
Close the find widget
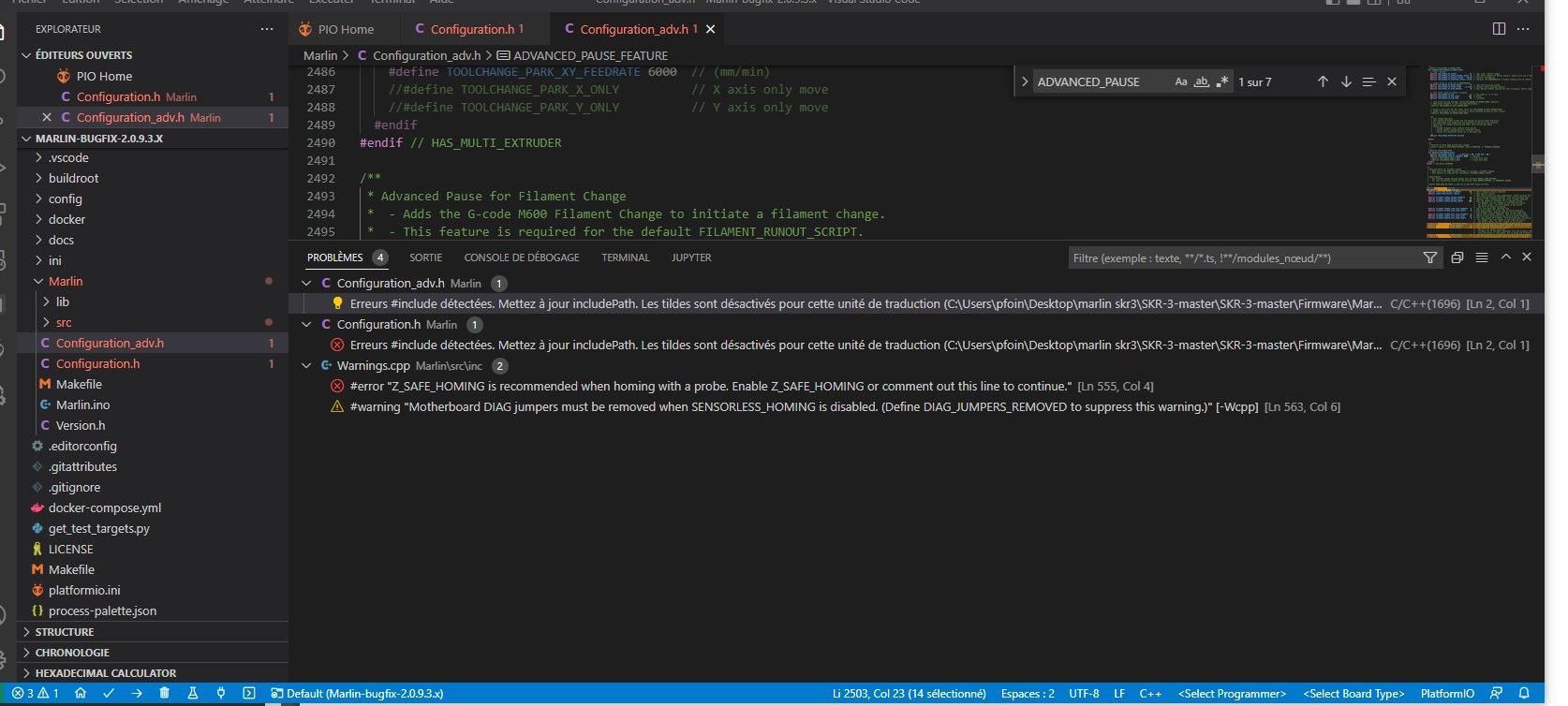pyautogui.click(x=1392, y=81)
